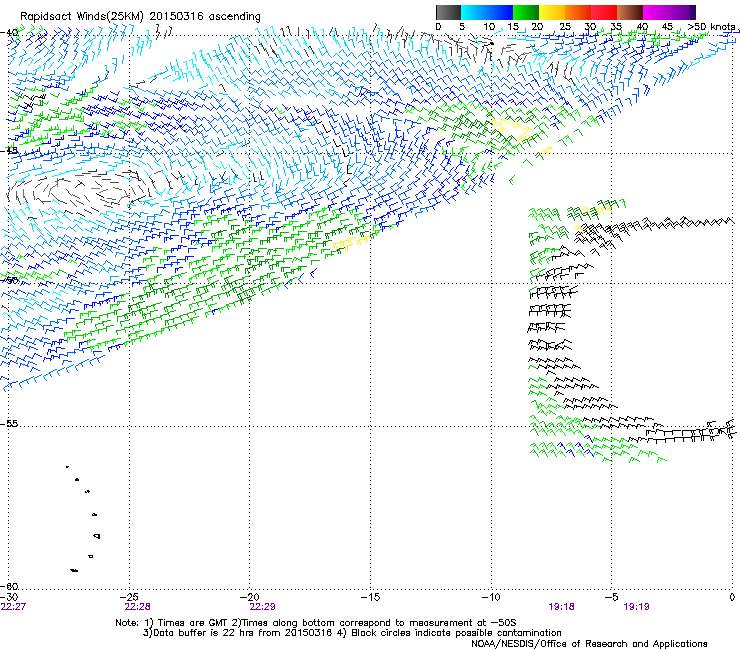The height and width of the screenshot is (650, 740).
Task: Click the longitude label '-20'
Action: click(x=251, y=597)
